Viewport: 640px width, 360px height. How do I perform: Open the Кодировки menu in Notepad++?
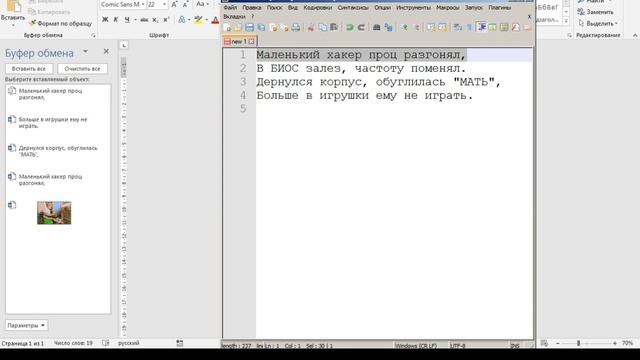coord(317,7)
